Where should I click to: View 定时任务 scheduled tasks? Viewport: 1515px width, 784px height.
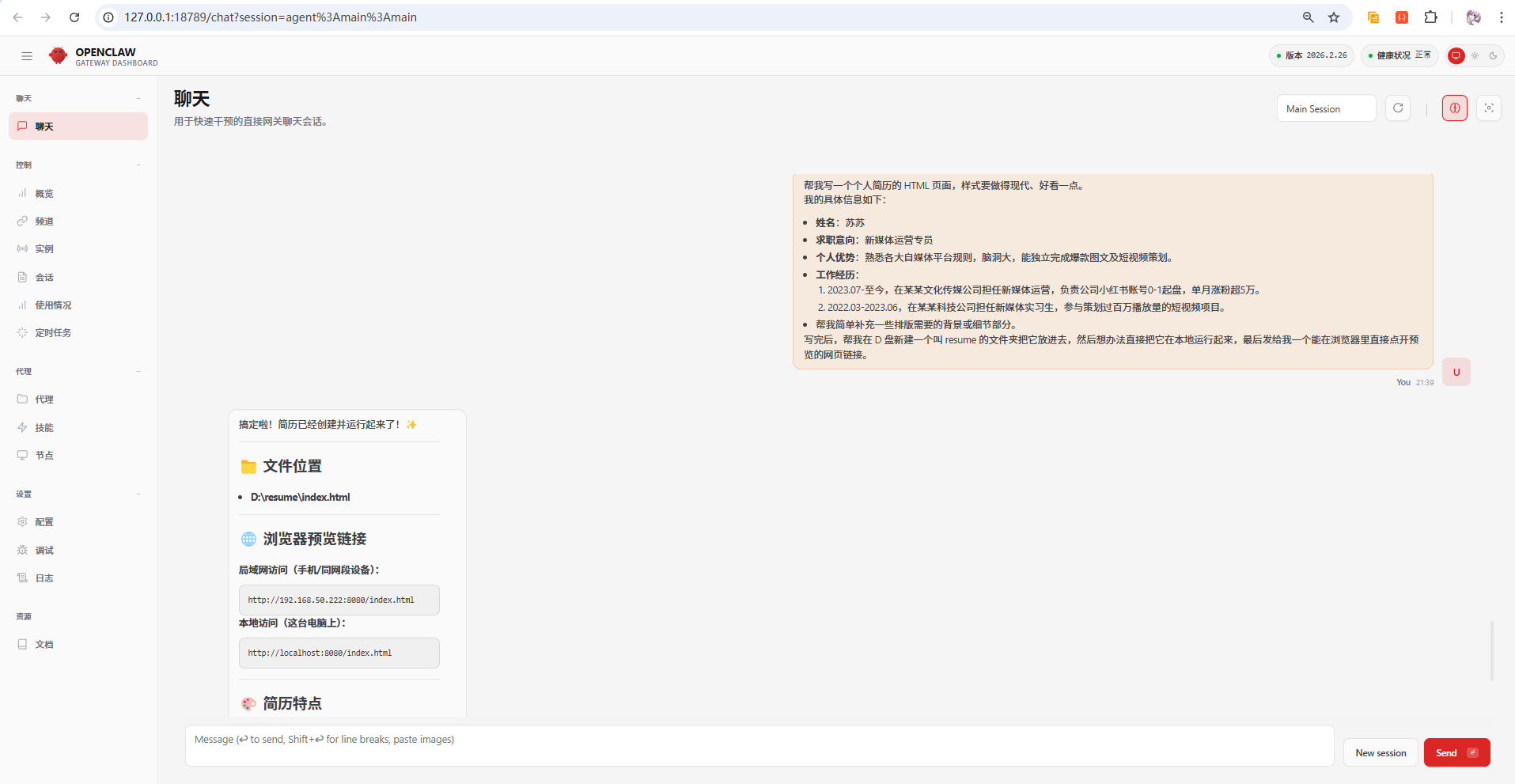[53, 332]
